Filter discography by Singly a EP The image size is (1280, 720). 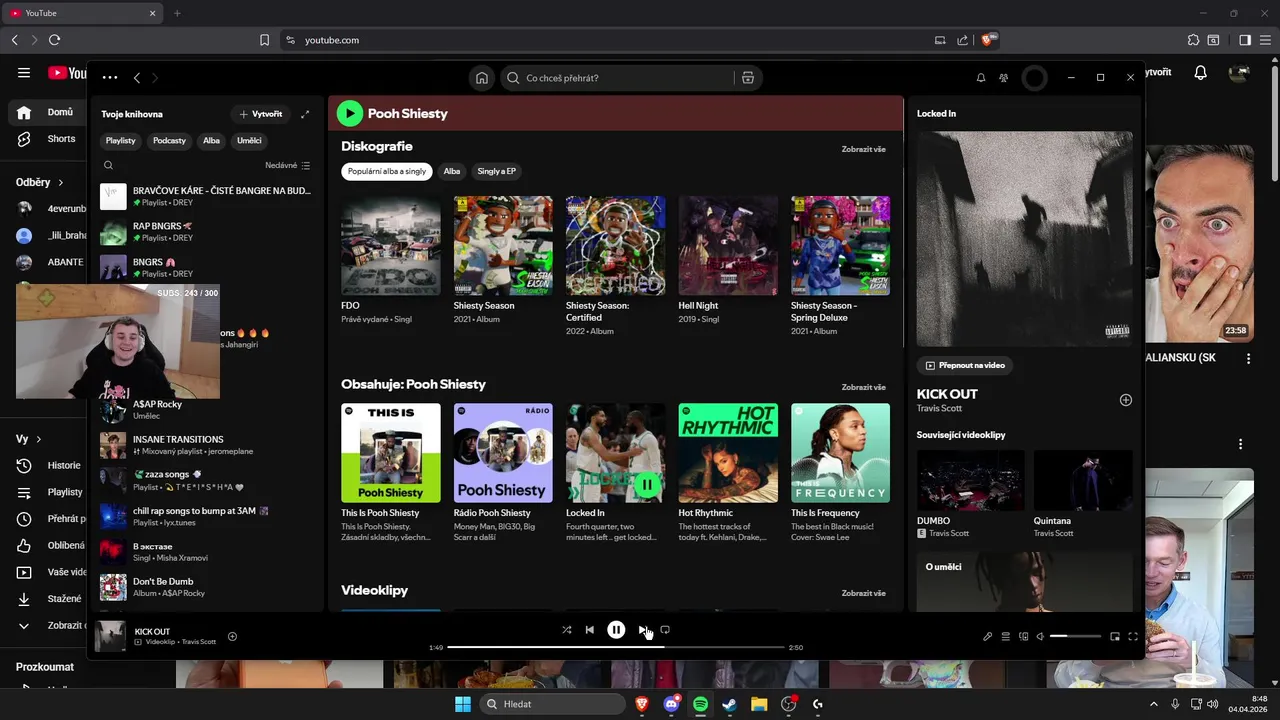tap(496, 171)
